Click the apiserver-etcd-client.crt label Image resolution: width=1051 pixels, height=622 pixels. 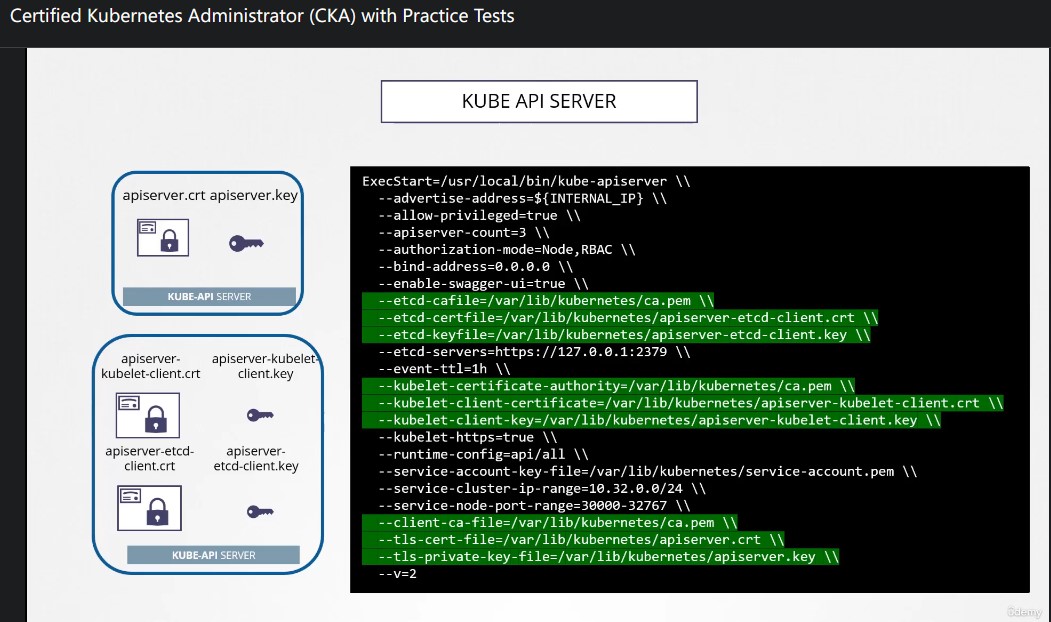[149, 458]
